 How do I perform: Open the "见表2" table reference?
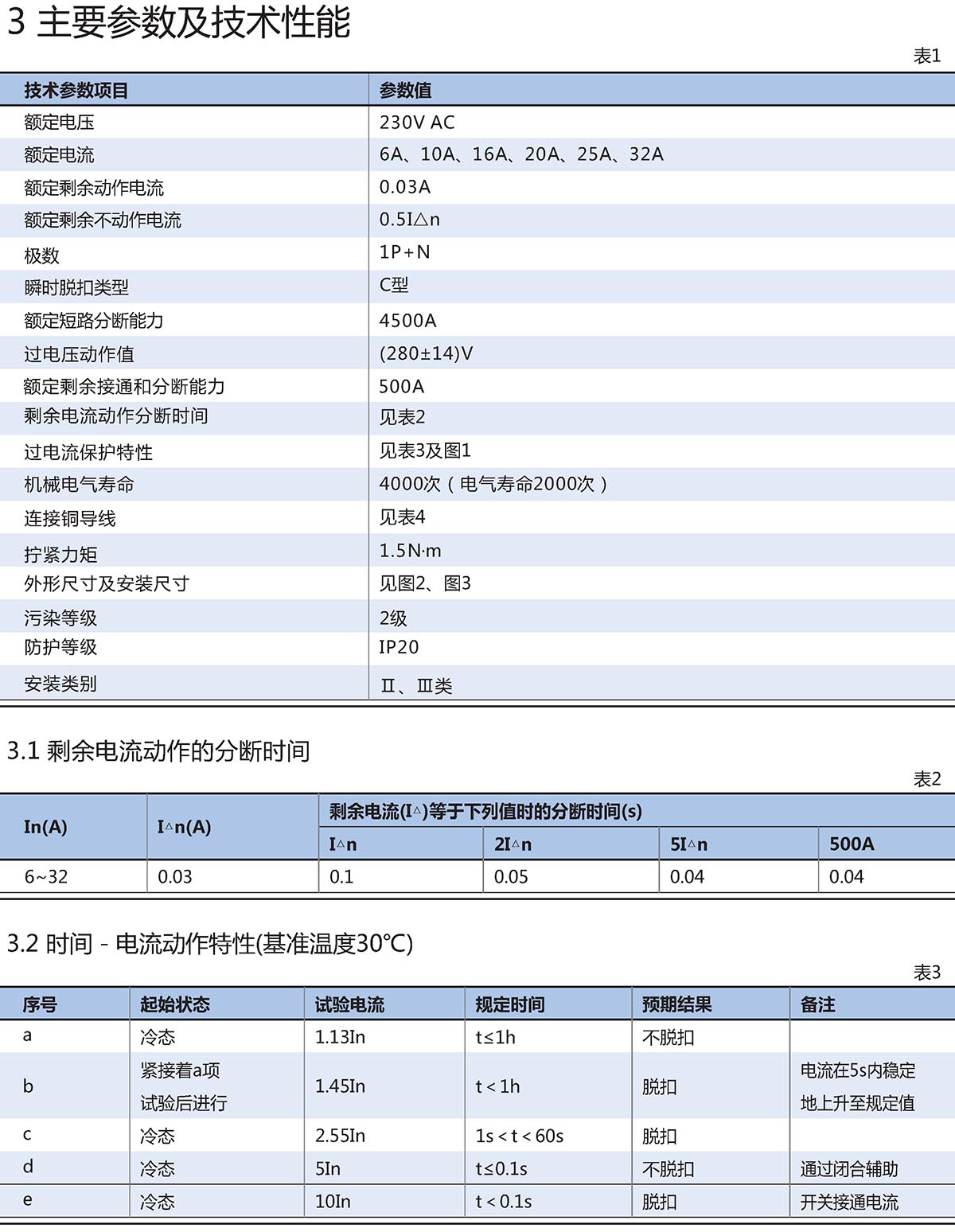pos(402,417)
